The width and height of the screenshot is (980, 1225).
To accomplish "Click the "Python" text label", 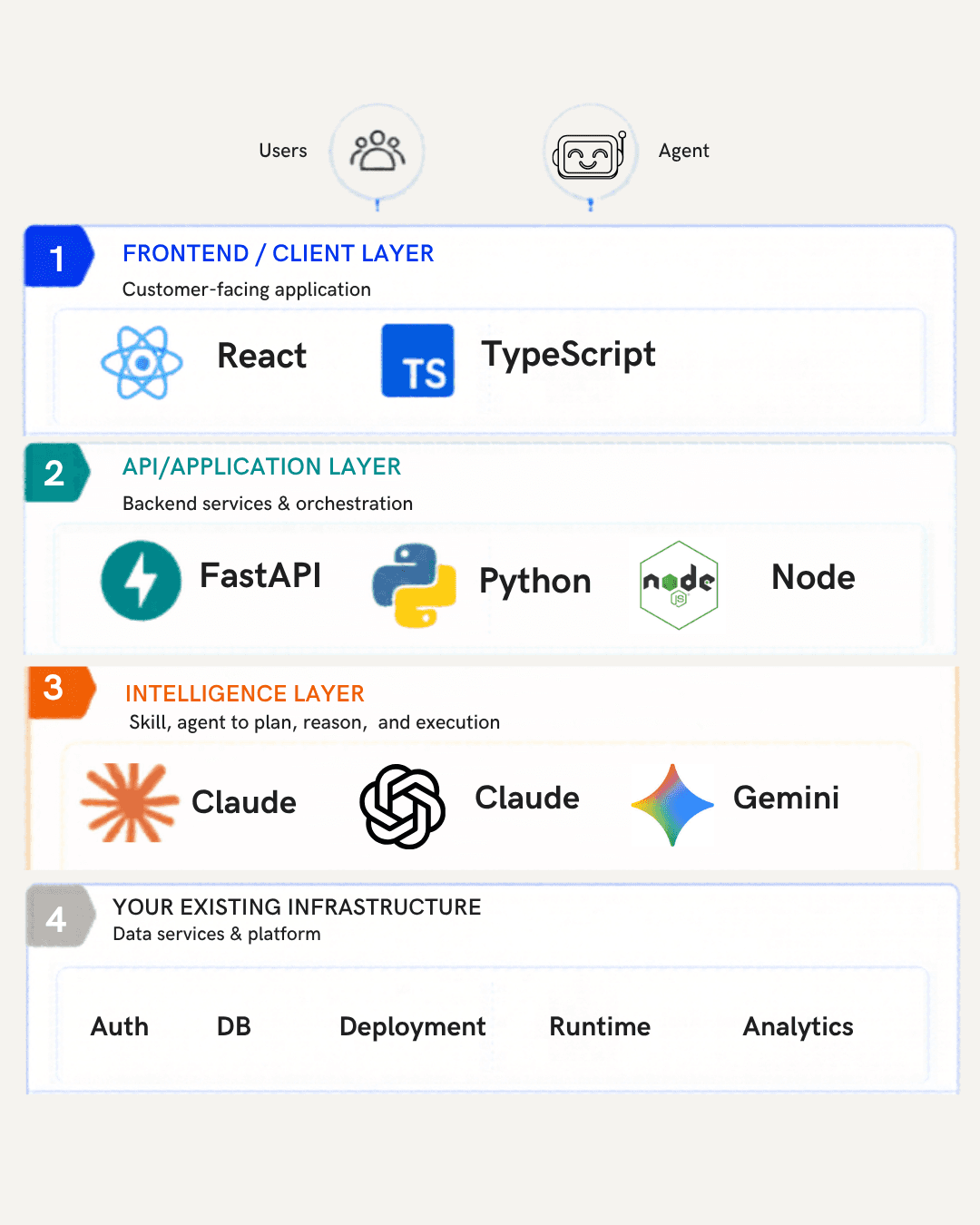I will pos(535,582).
